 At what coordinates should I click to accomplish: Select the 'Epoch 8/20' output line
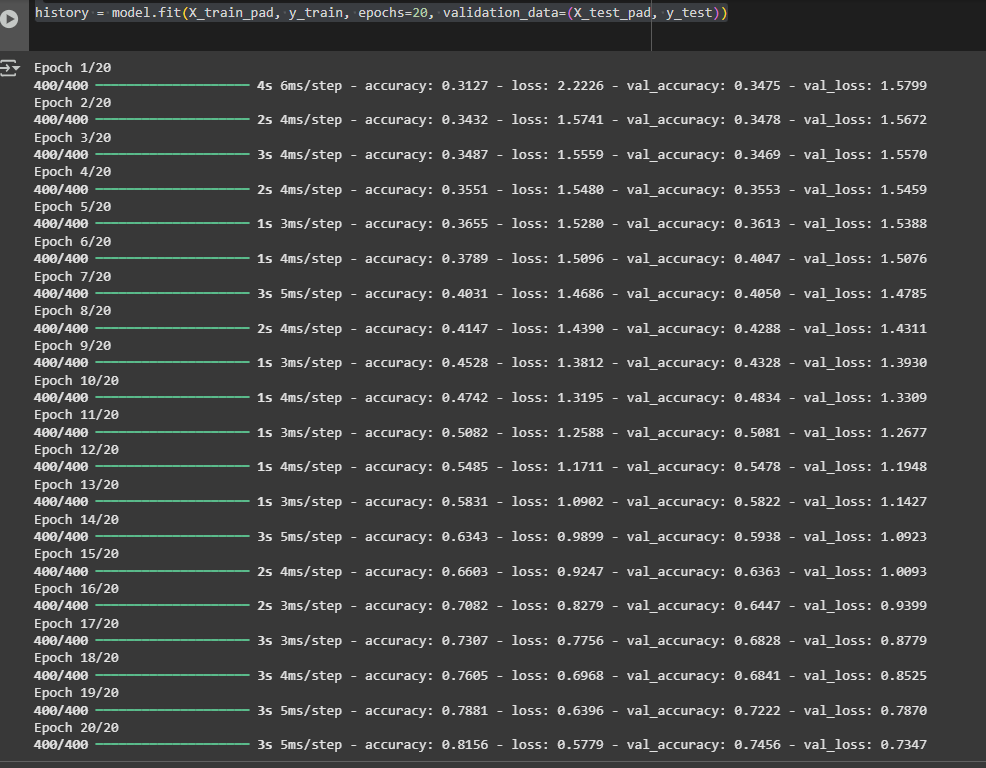coord(72,311)
